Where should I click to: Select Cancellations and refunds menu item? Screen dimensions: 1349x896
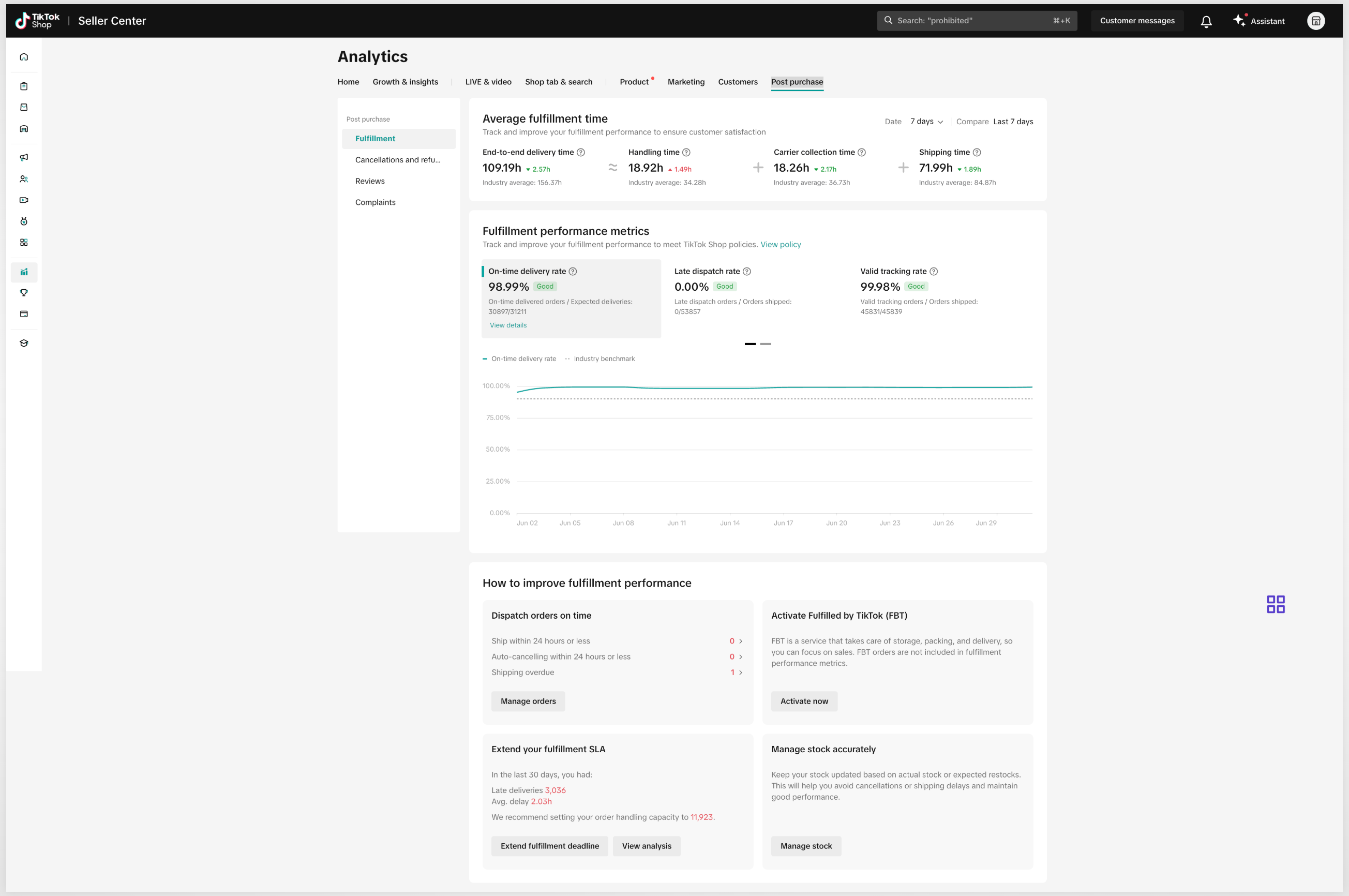[398, 160]
